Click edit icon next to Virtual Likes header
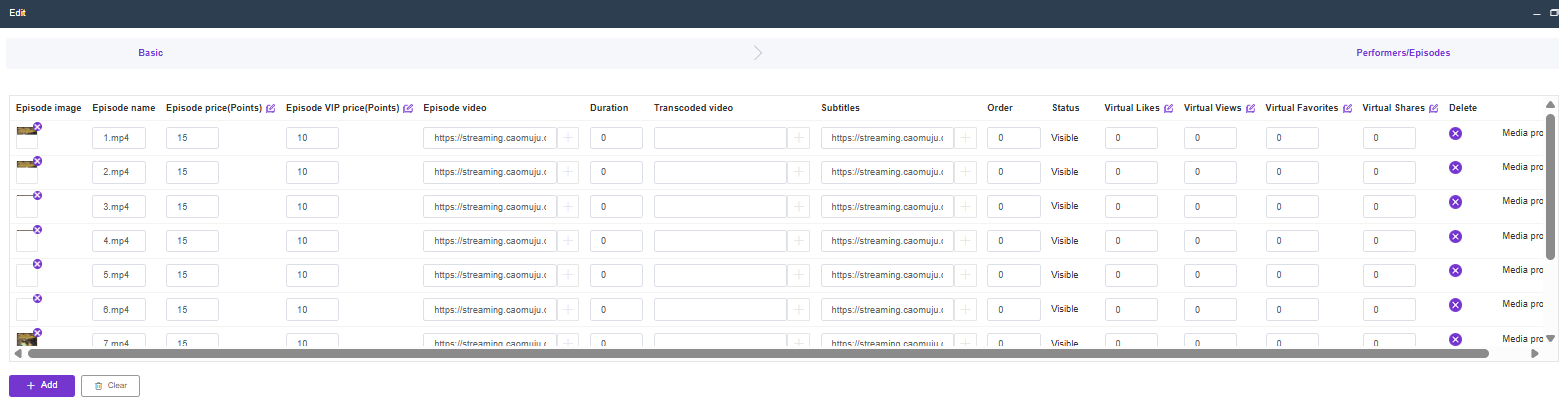Screen dimensions: 1559x414 tap(1169, 108)
